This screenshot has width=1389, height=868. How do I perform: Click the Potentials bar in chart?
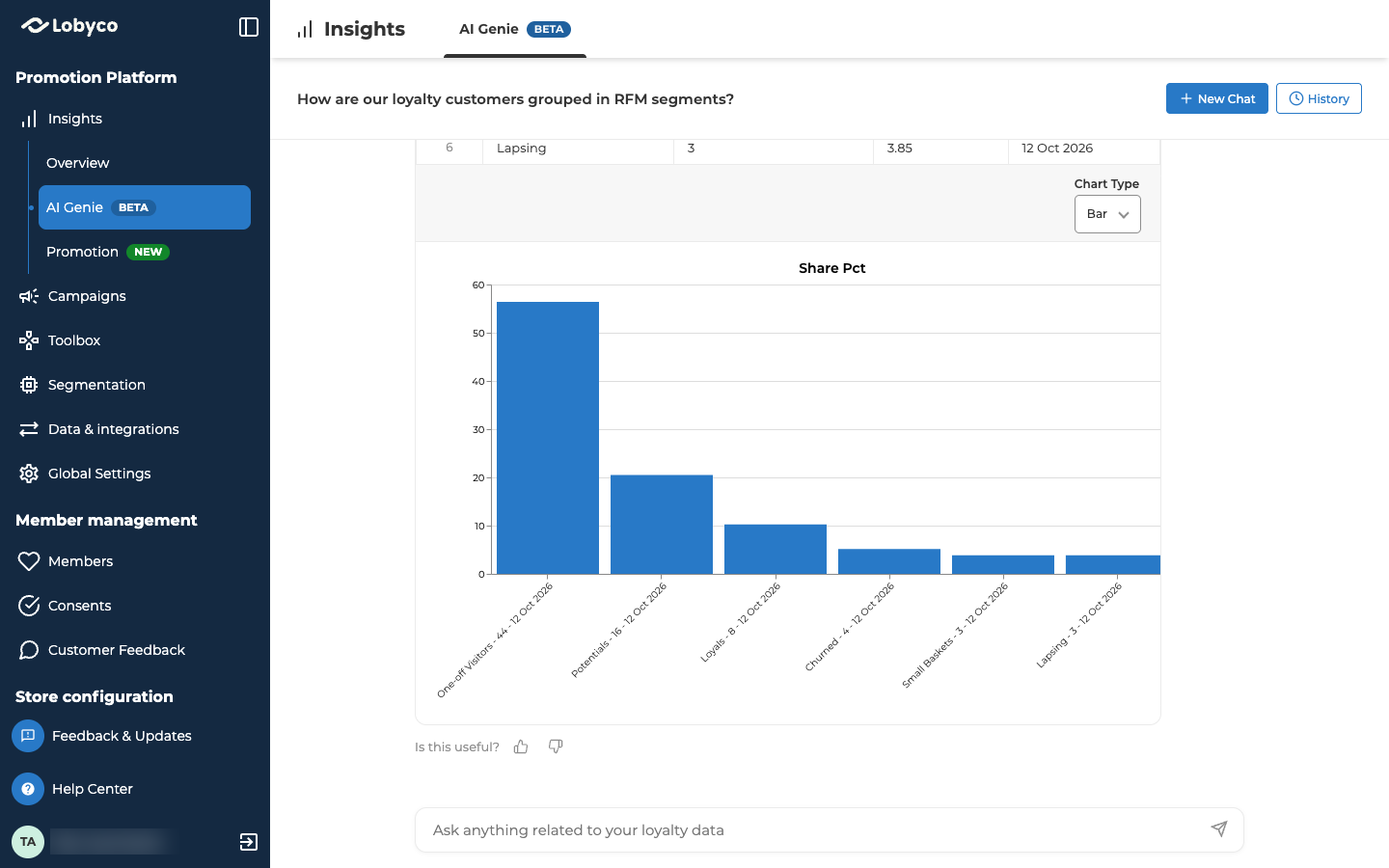662,525
